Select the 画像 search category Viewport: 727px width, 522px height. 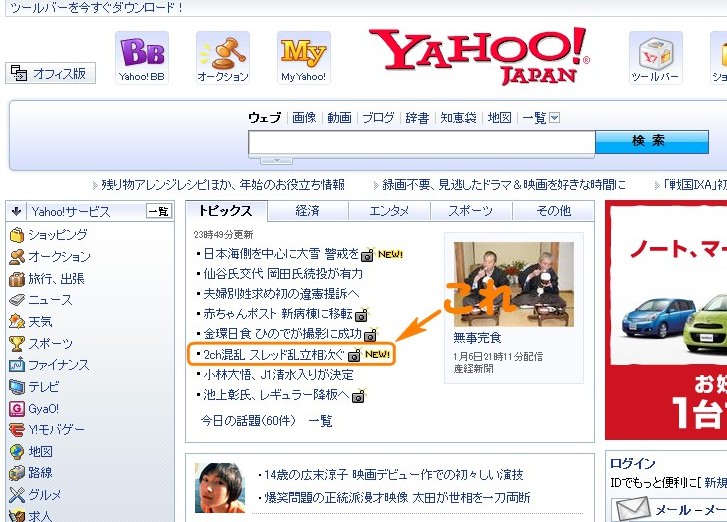click(x=304, y=118)
